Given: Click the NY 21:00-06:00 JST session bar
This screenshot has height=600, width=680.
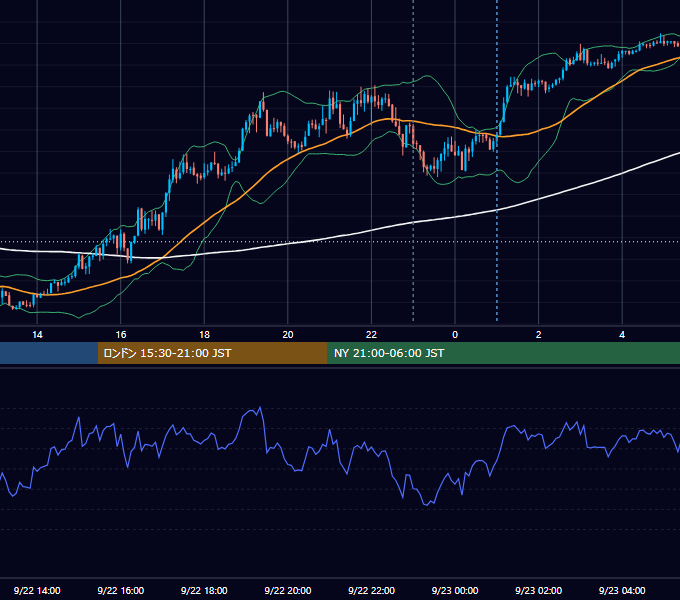Looking at the screenshot, I should coord(503,353).
